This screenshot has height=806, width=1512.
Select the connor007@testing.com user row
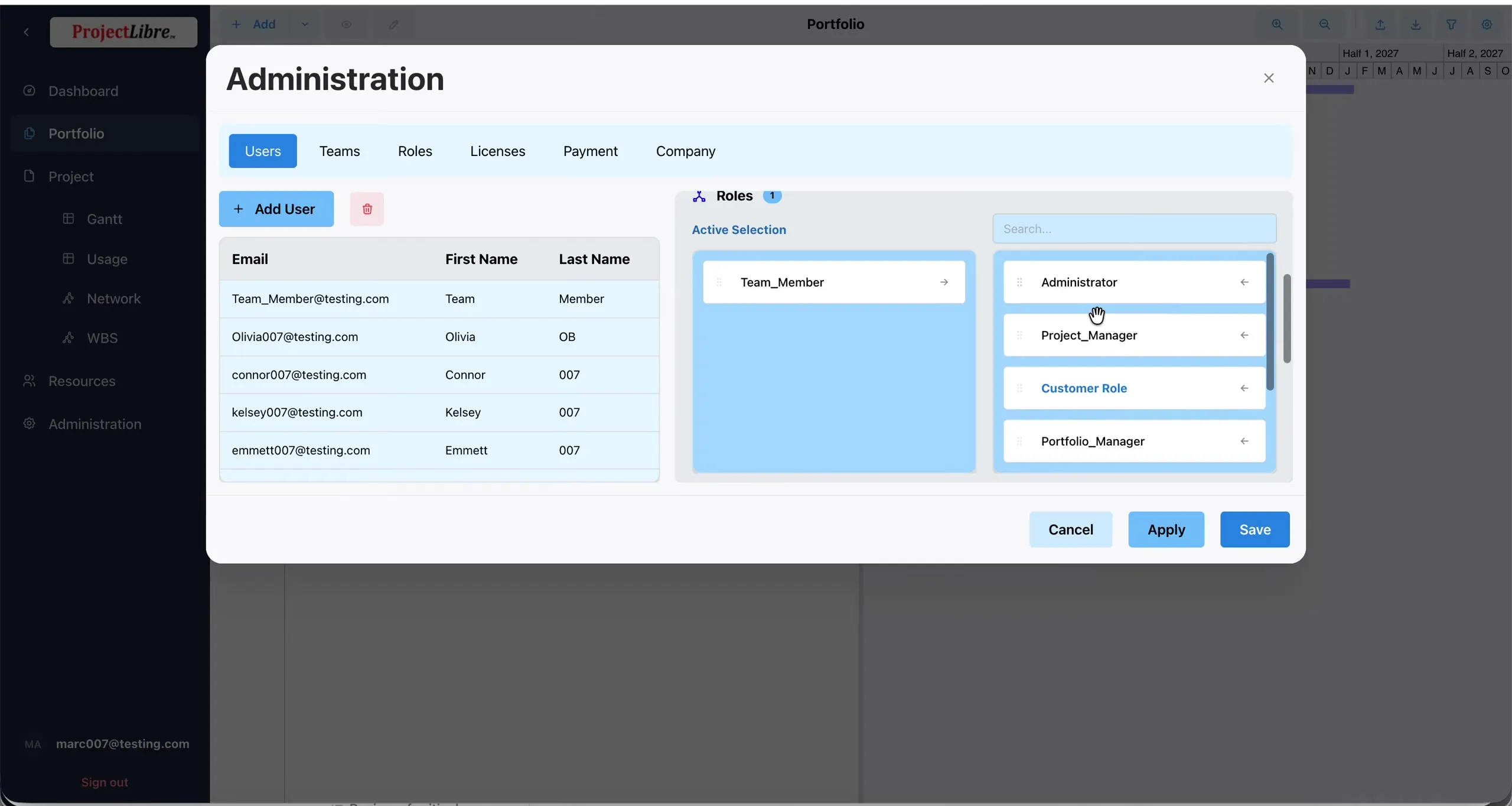point(439,375)
